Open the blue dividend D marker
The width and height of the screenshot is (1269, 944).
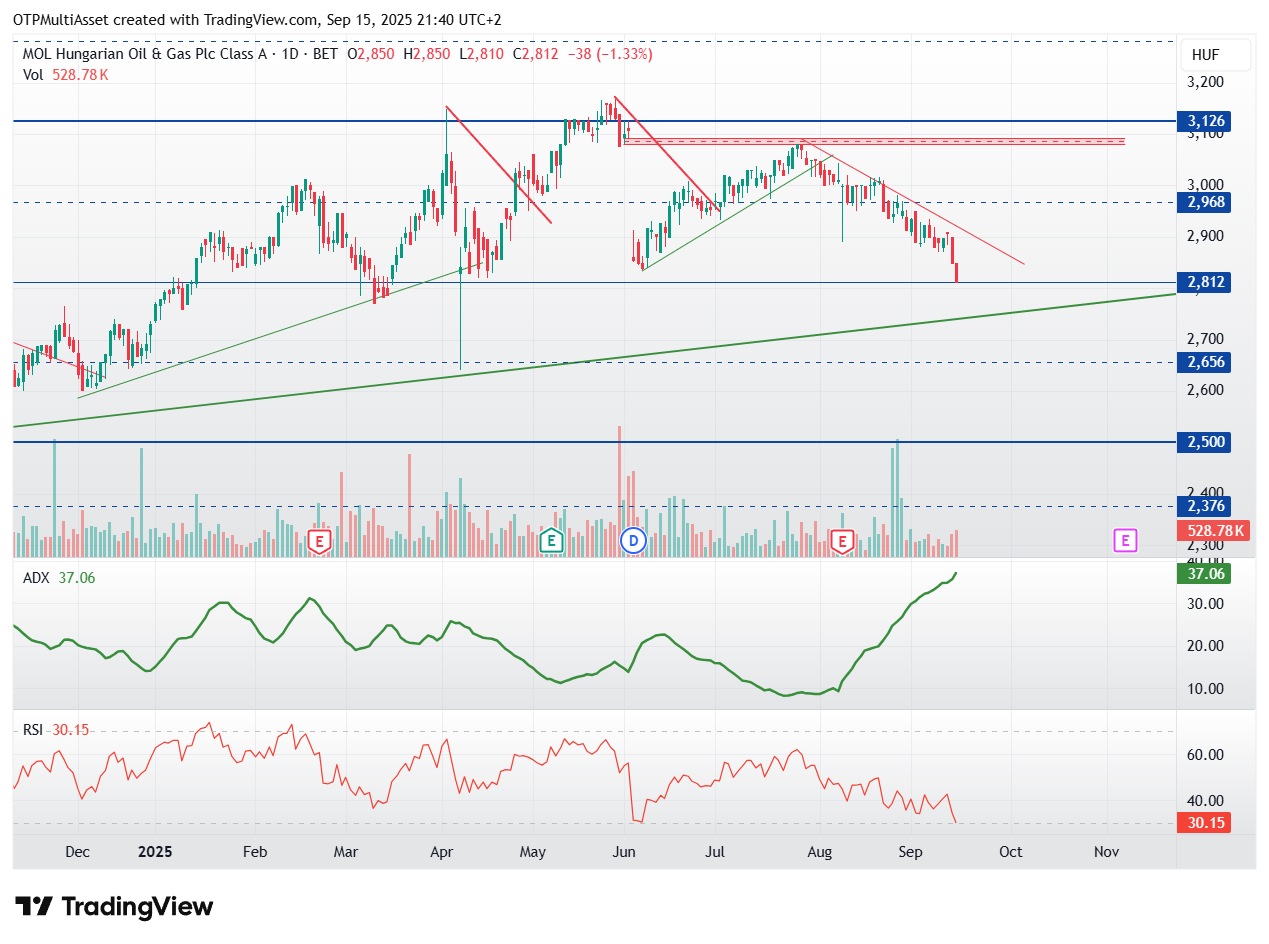pyautogui.click(x=632, y=541)
